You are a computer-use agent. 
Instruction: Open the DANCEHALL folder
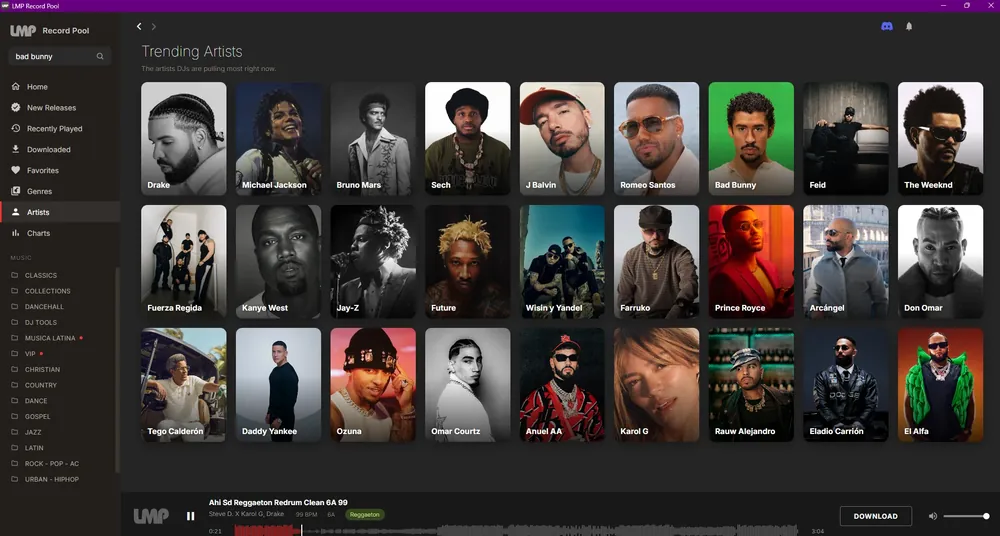pos(44,307)
